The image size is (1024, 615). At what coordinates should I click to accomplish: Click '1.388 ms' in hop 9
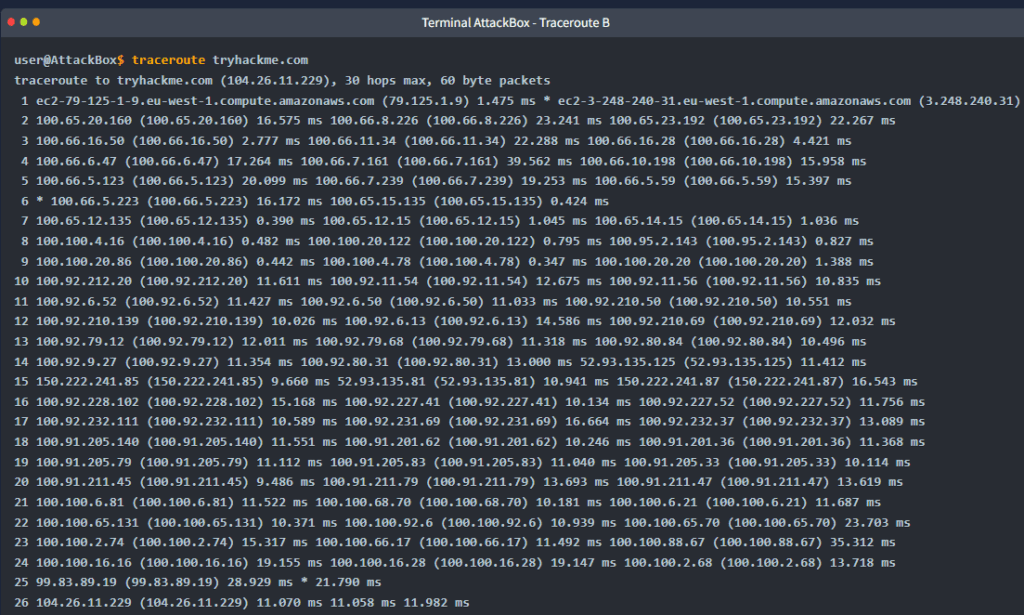(x=844, y=262)
